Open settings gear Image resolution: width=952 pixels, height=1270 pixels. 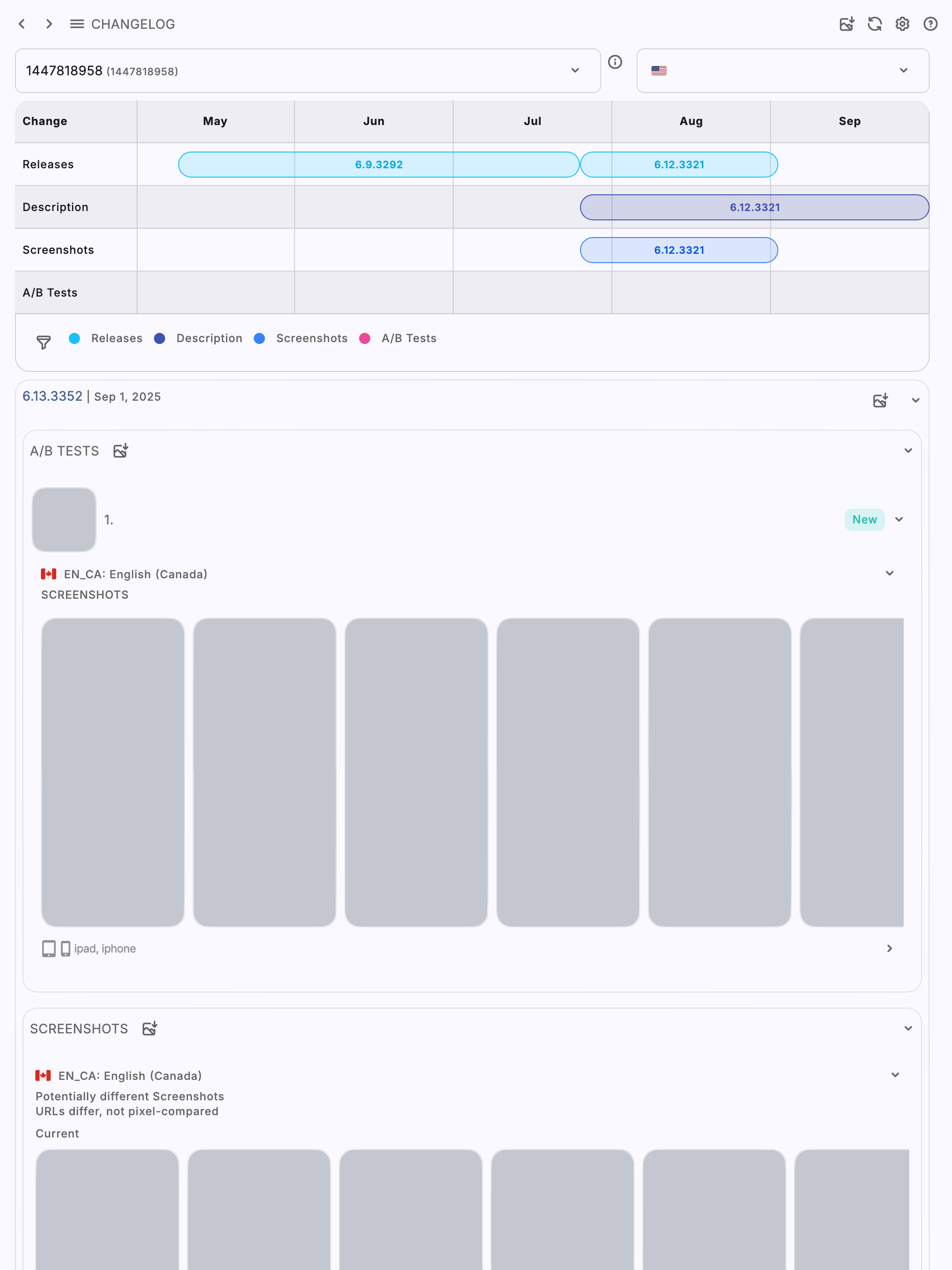(x=903, y=24)
